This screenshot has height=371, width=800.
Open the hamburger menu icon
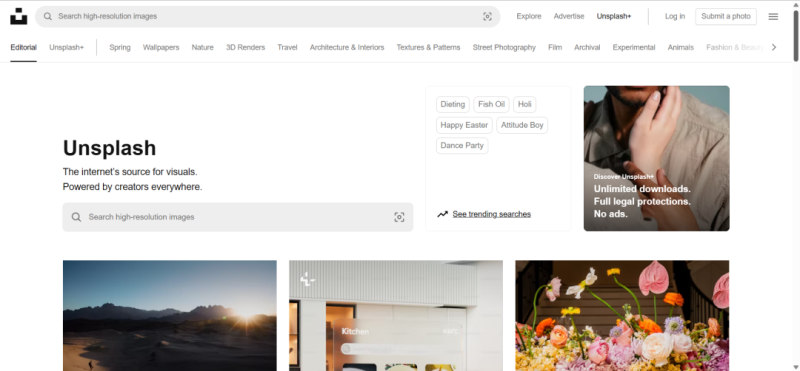click(x=773, y=16)
